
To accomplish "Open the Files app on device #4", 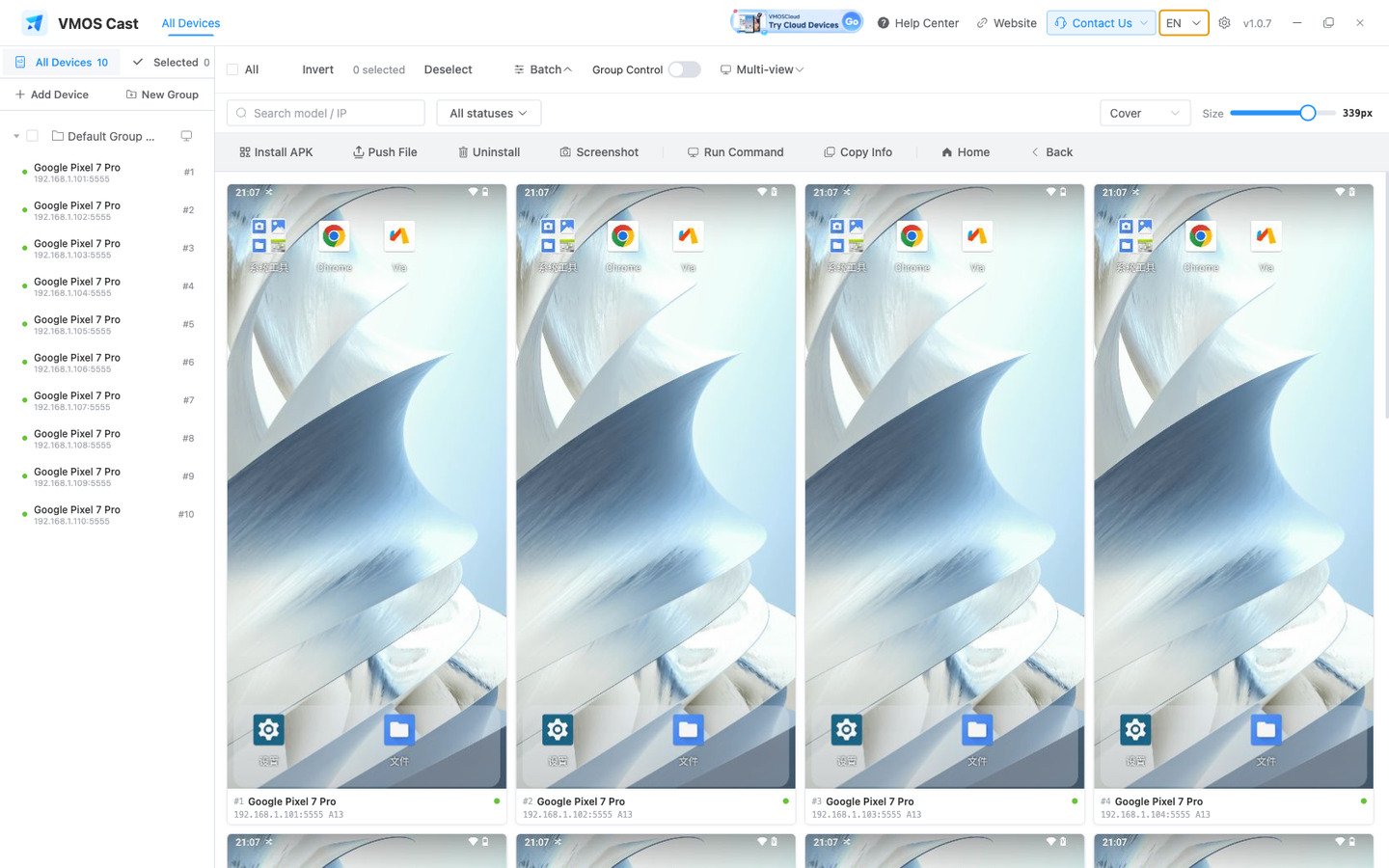I will coord(1266,730).
